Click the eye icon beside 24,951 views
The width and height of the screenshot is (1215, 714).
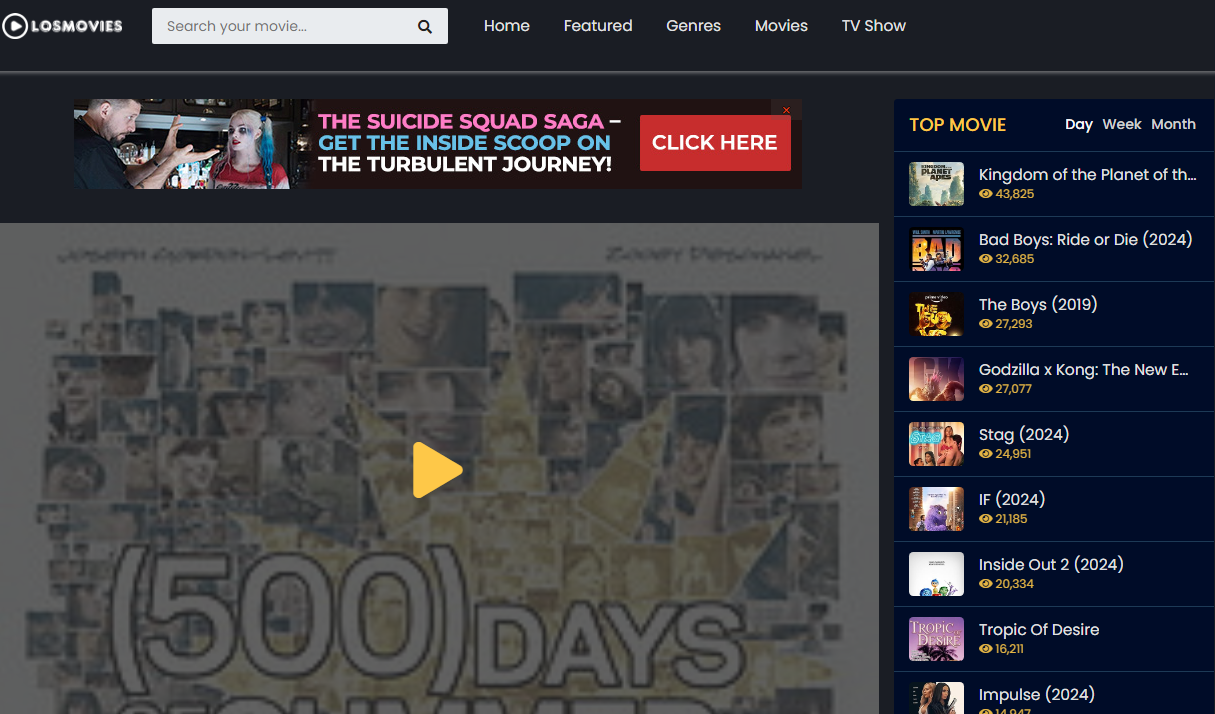(986, 454)
